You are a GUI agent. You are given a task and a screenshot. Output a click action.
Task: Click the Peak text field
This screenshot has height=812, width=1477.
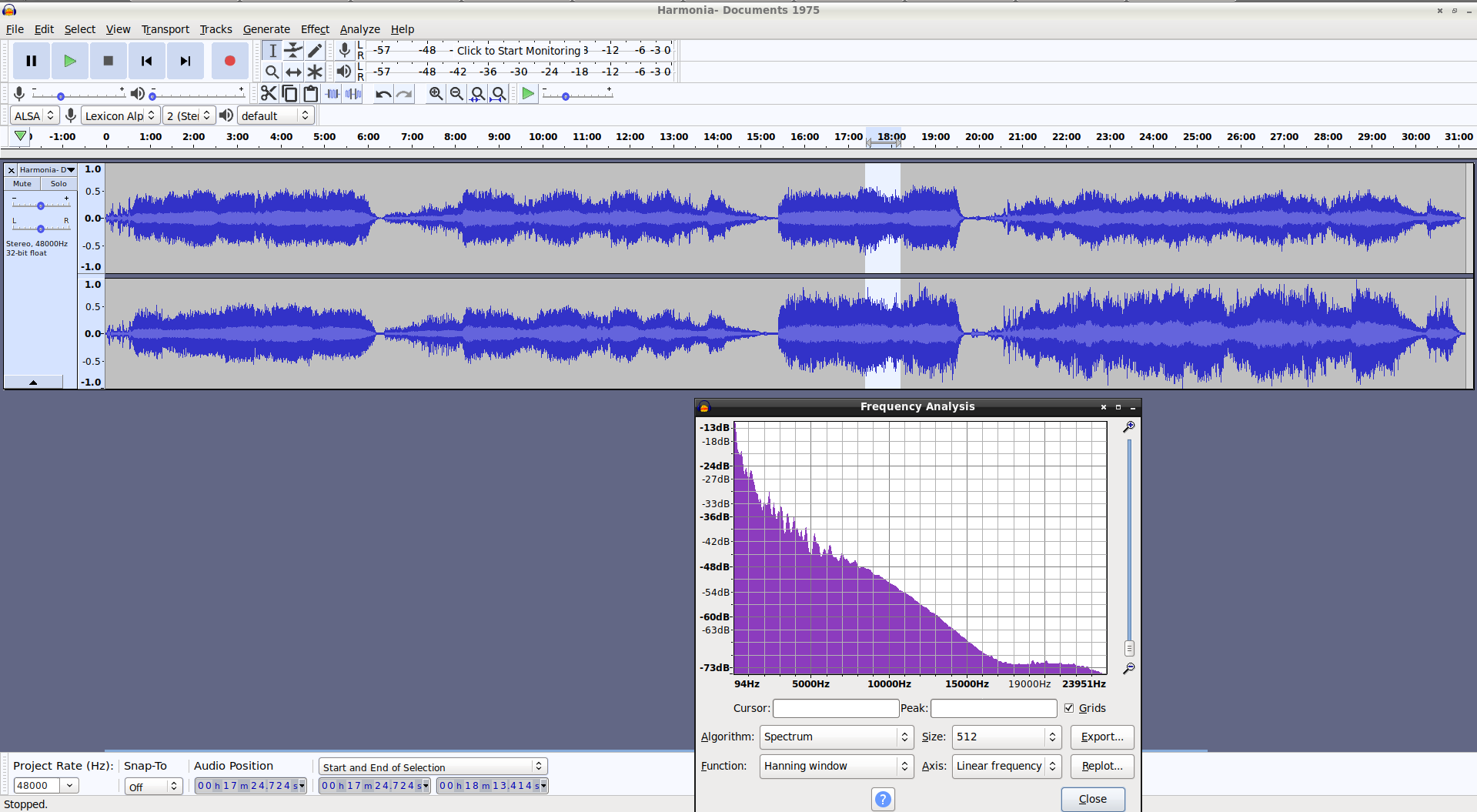pos(994,708)
